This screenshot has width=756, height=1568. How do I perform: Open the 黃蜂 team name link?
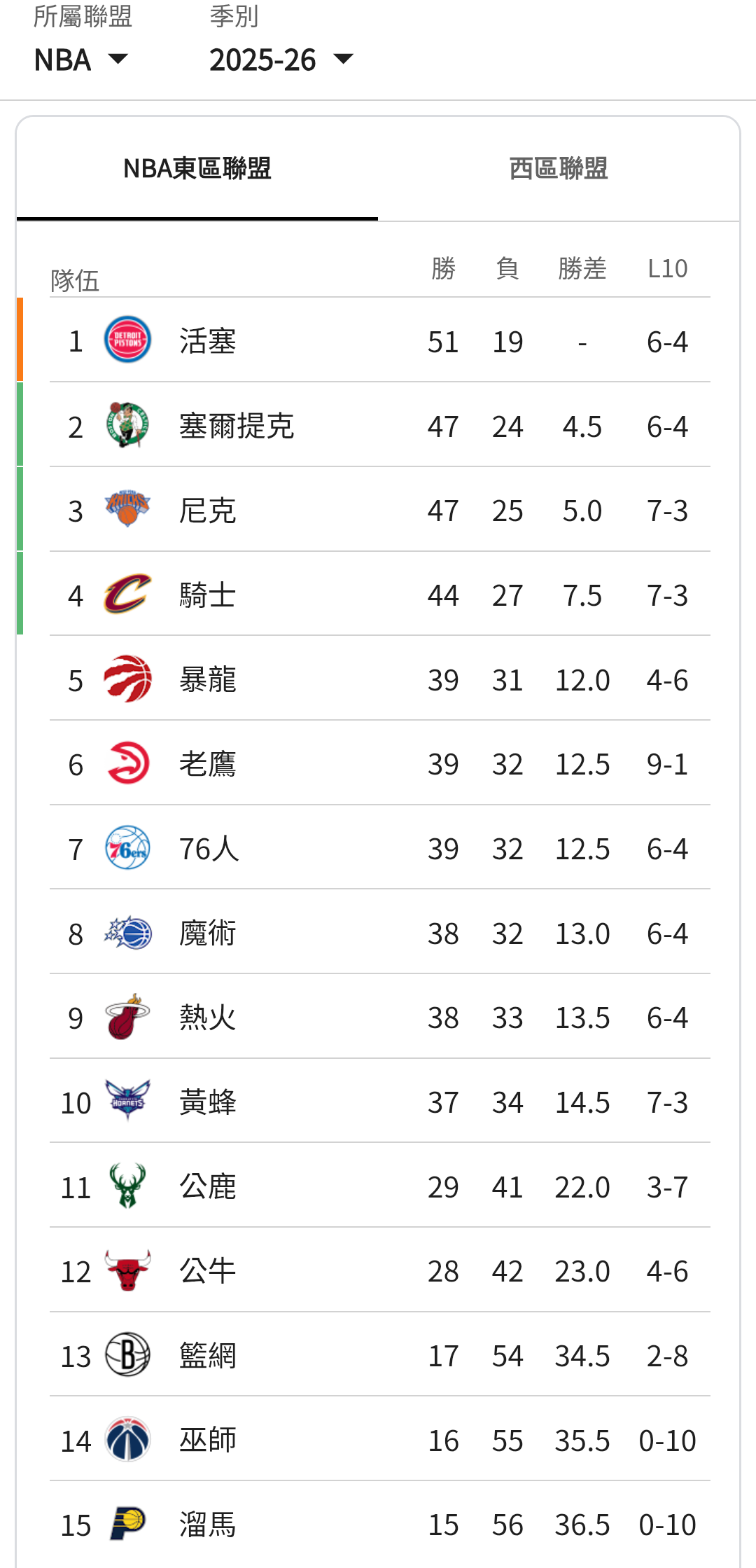(208, 1102)
